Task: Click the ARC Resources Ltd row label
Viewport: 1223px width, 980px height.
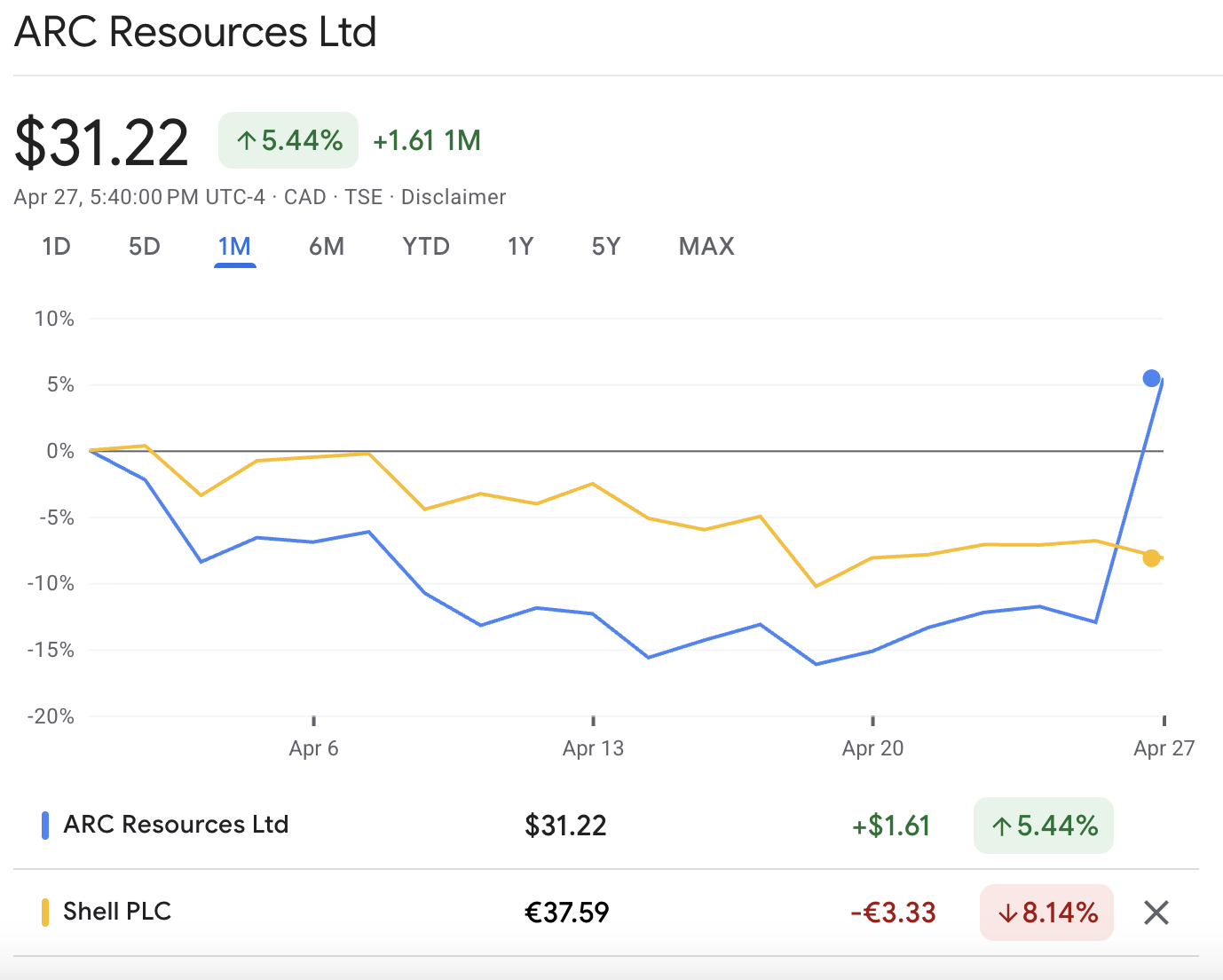Action: [175, 825]
